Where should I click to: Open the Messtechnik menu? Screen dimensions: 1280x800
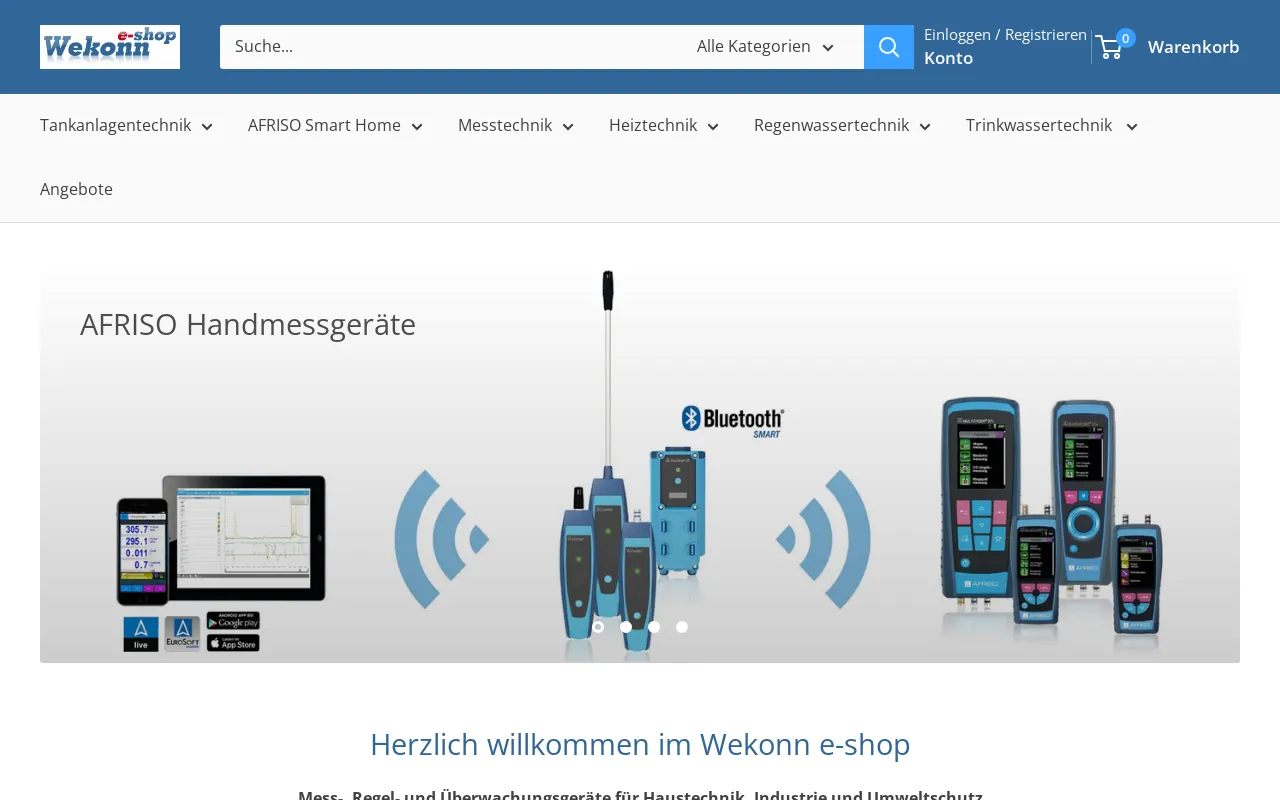click(505, 125)
